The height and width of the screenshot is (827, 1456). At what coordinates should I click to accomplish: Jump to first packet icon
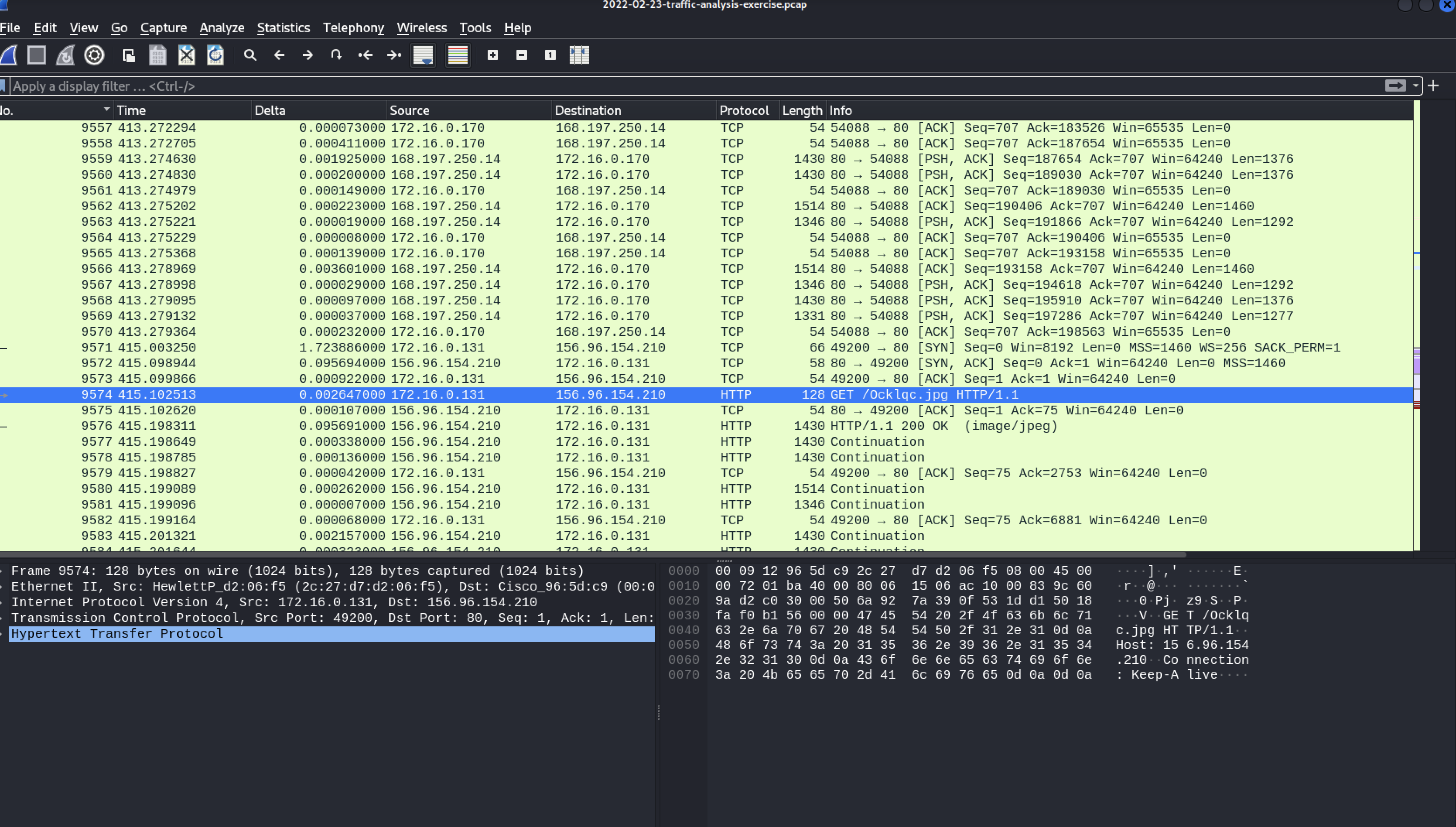point(365,55)
